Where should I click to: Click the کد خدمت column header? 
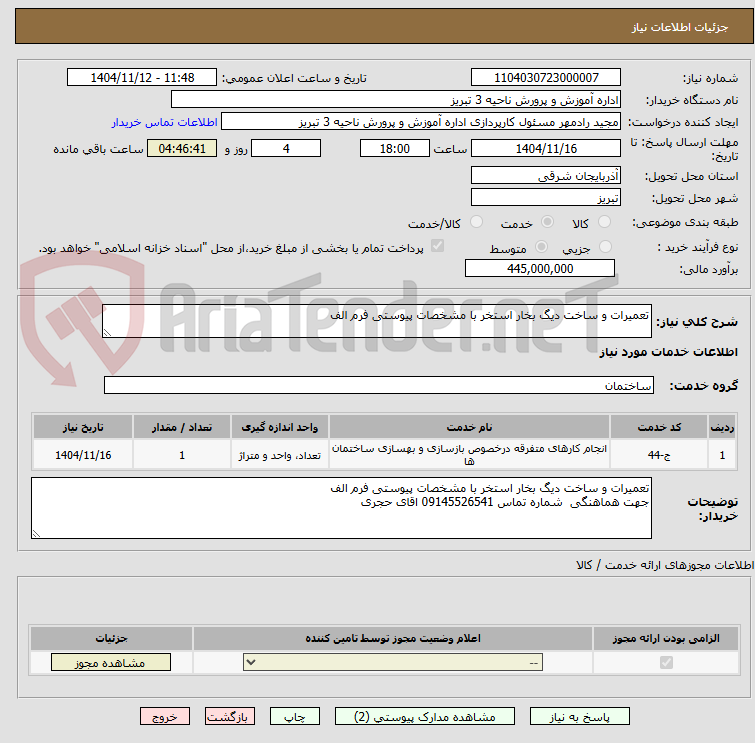(659, 427)
